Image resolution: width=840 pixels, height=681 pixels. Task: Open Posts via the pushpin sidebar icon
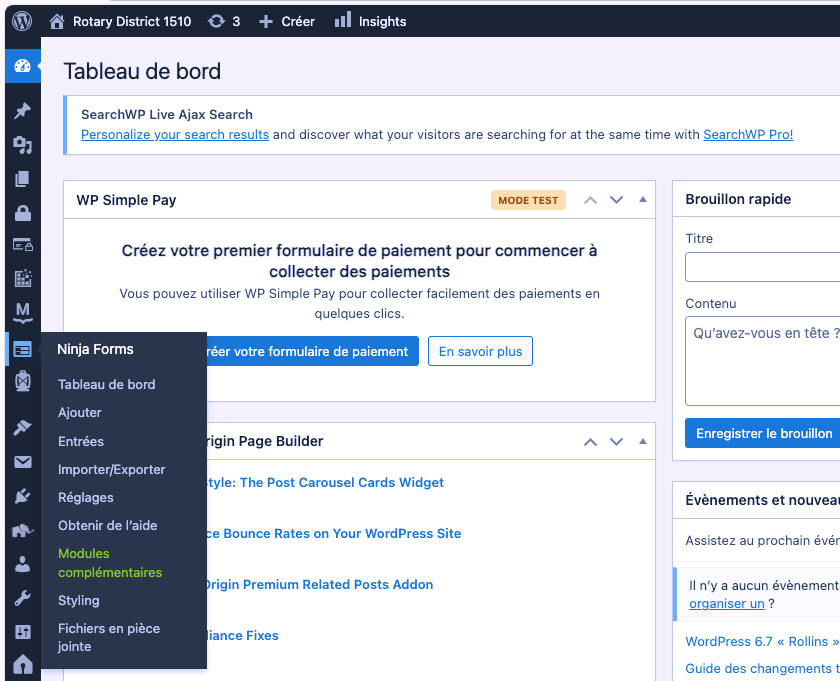(22, 111)
